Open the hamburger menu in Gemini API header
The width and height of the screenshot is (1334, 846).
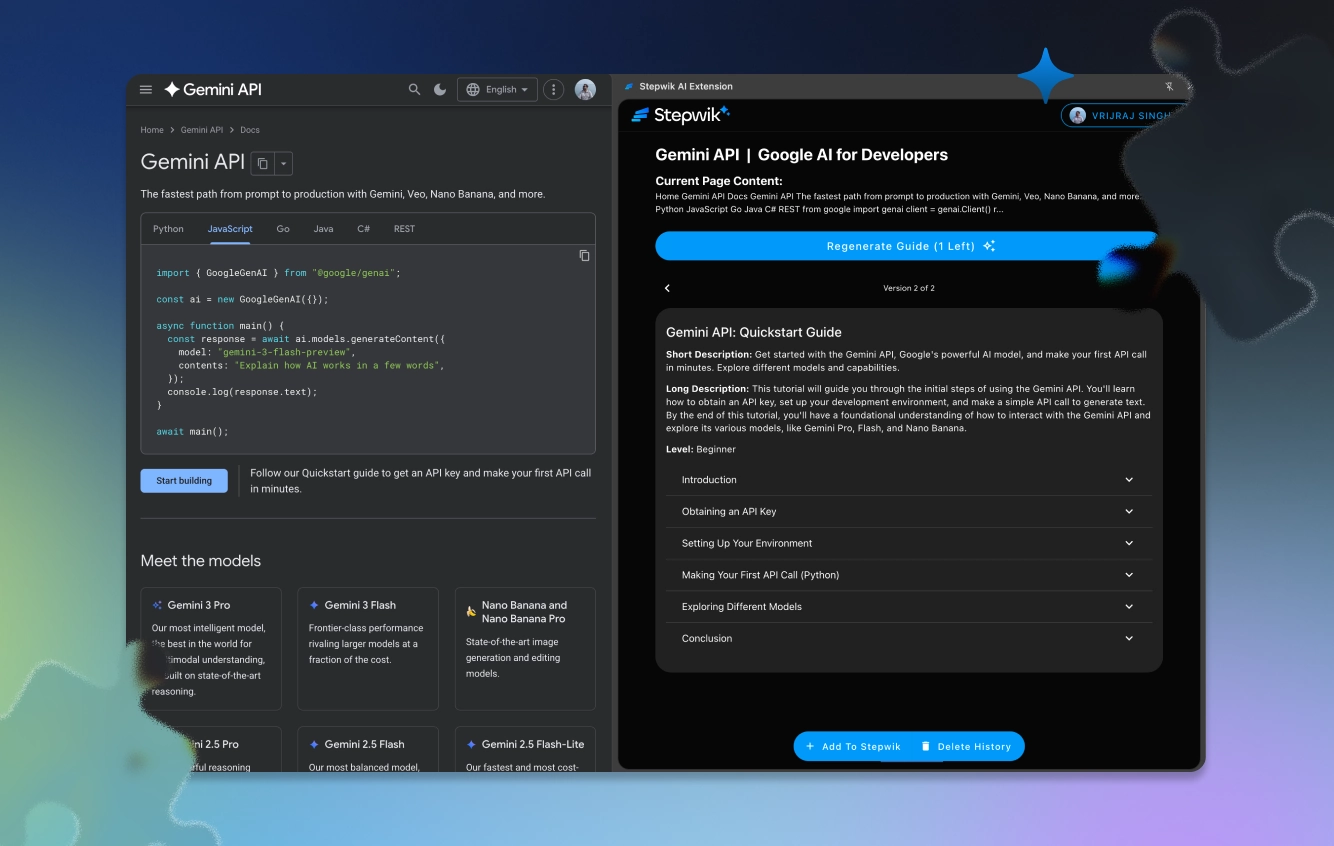tap(146, 90)
